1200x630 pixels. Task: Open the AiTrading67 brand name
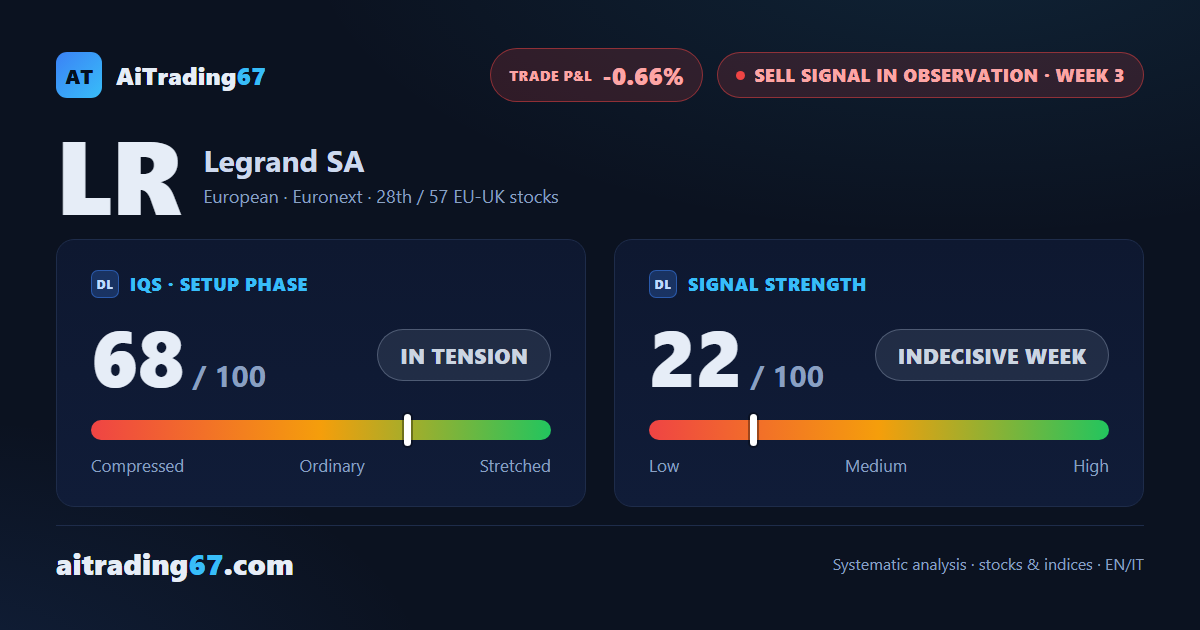191,76
